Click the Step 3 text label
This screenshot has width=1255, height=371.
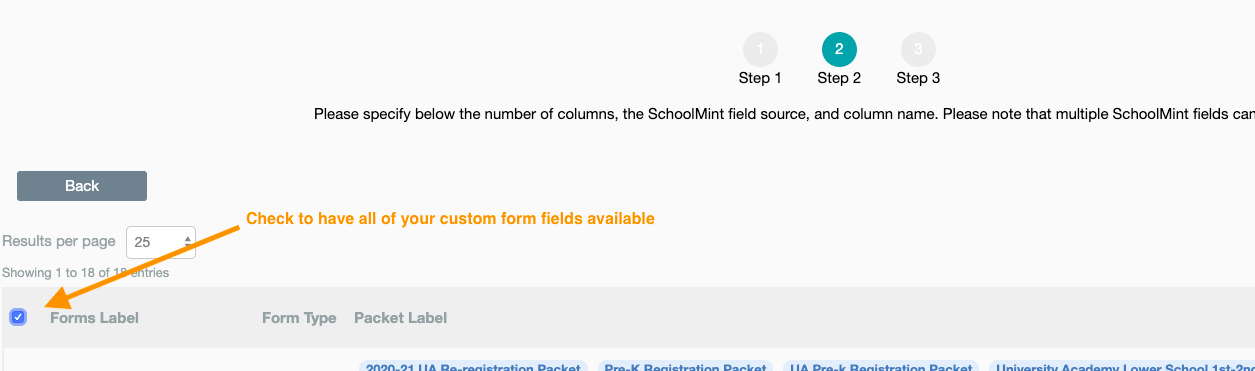[x=918, y=78]
